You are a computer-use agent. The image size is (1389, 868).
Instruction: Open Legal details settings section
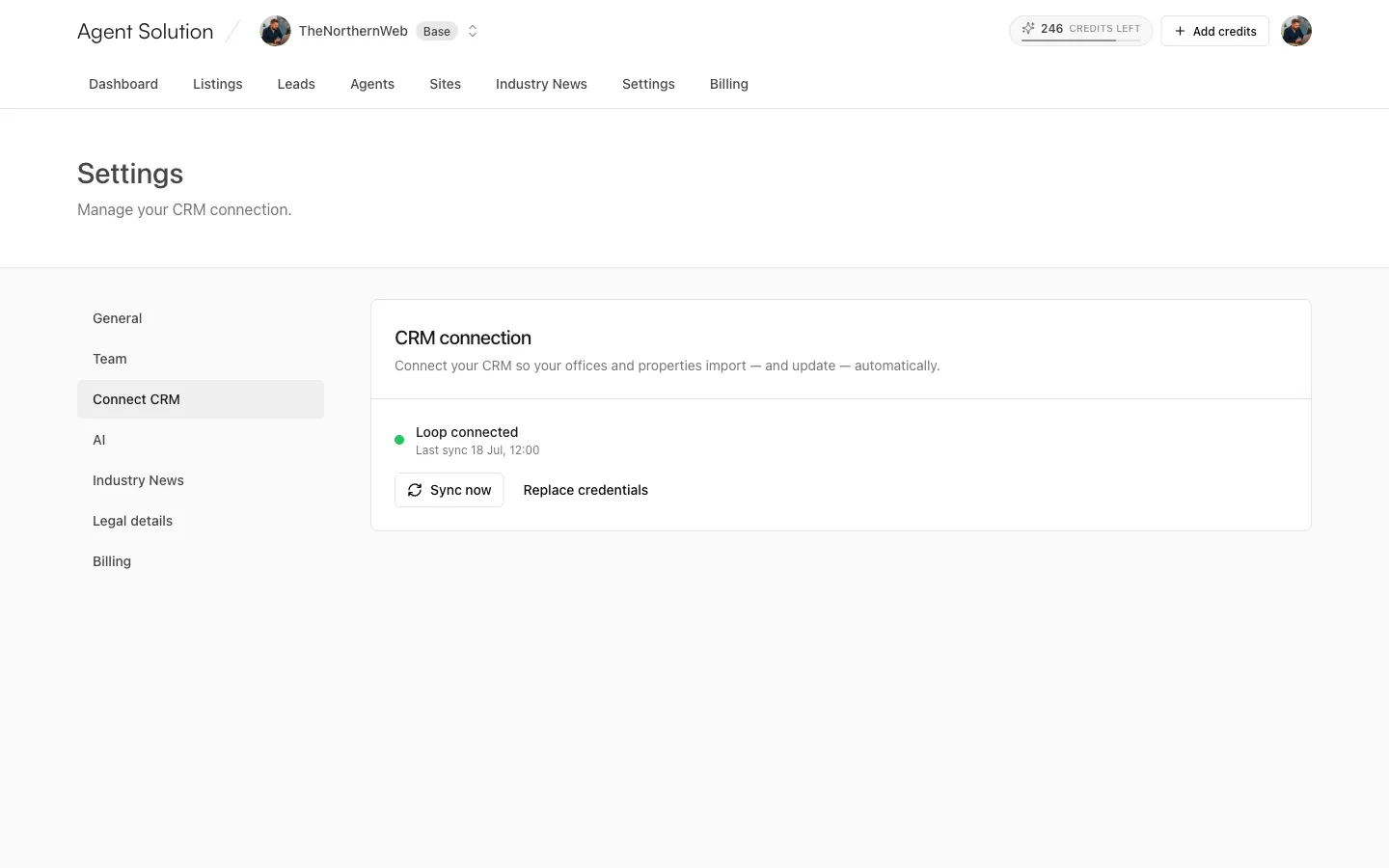[201, 521]
